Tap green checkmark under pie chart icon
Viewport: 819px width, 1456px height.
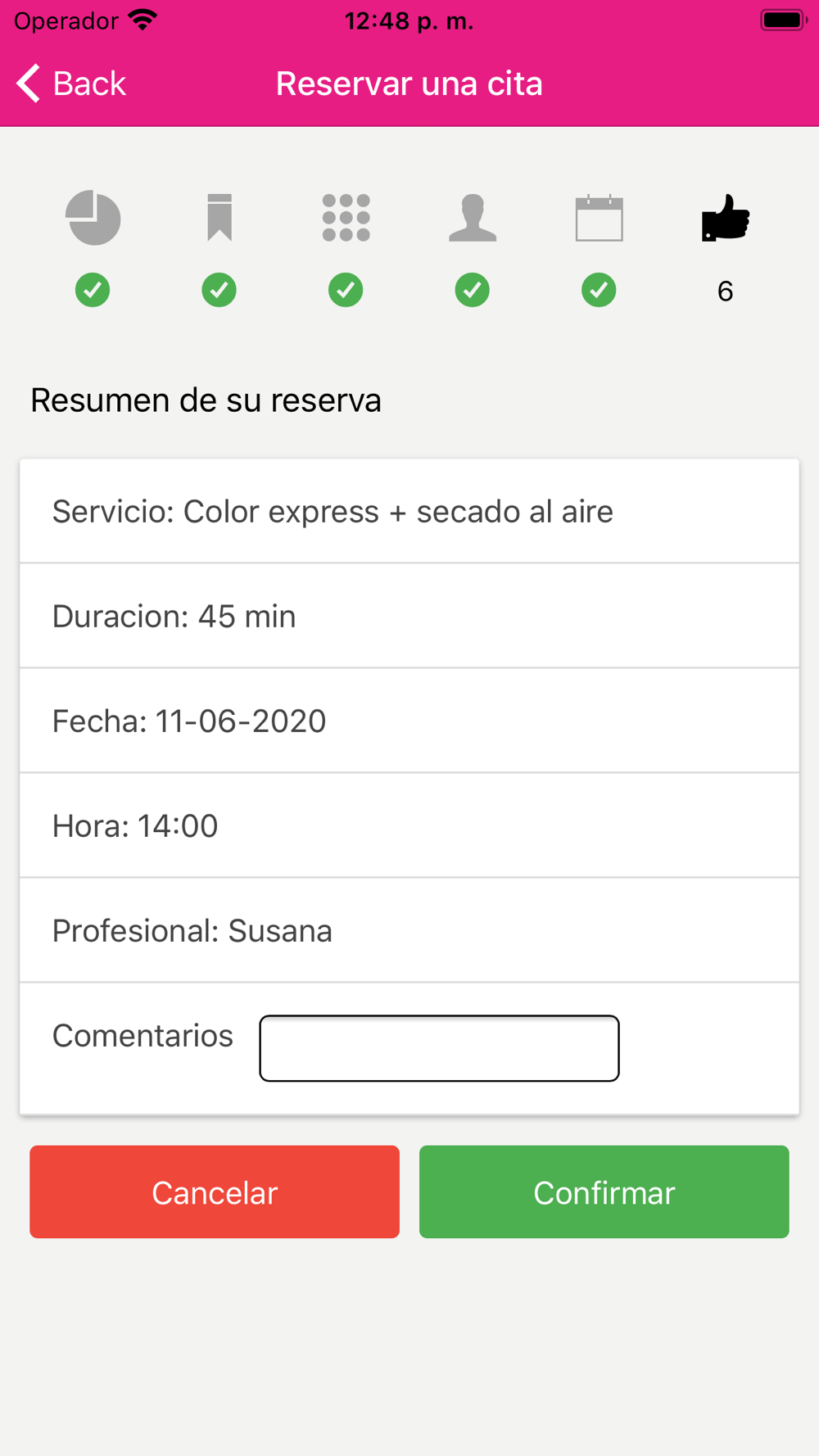click(93, 290)
